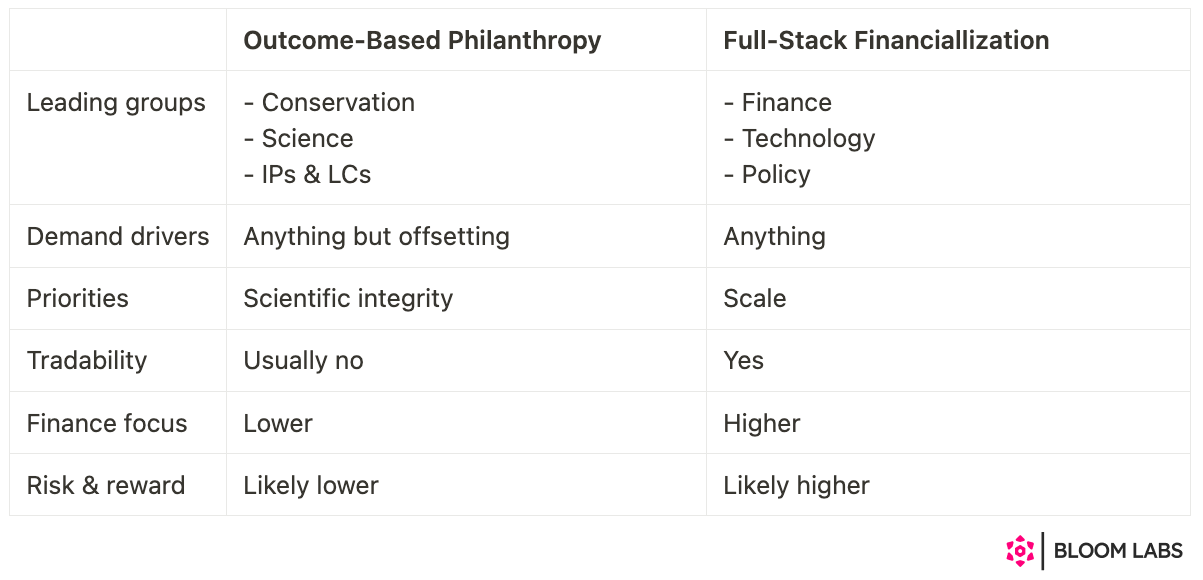Select the '- IPs & LCs' list entry
This screenshot has width=1203, height=580.
(x=308, y=175)
